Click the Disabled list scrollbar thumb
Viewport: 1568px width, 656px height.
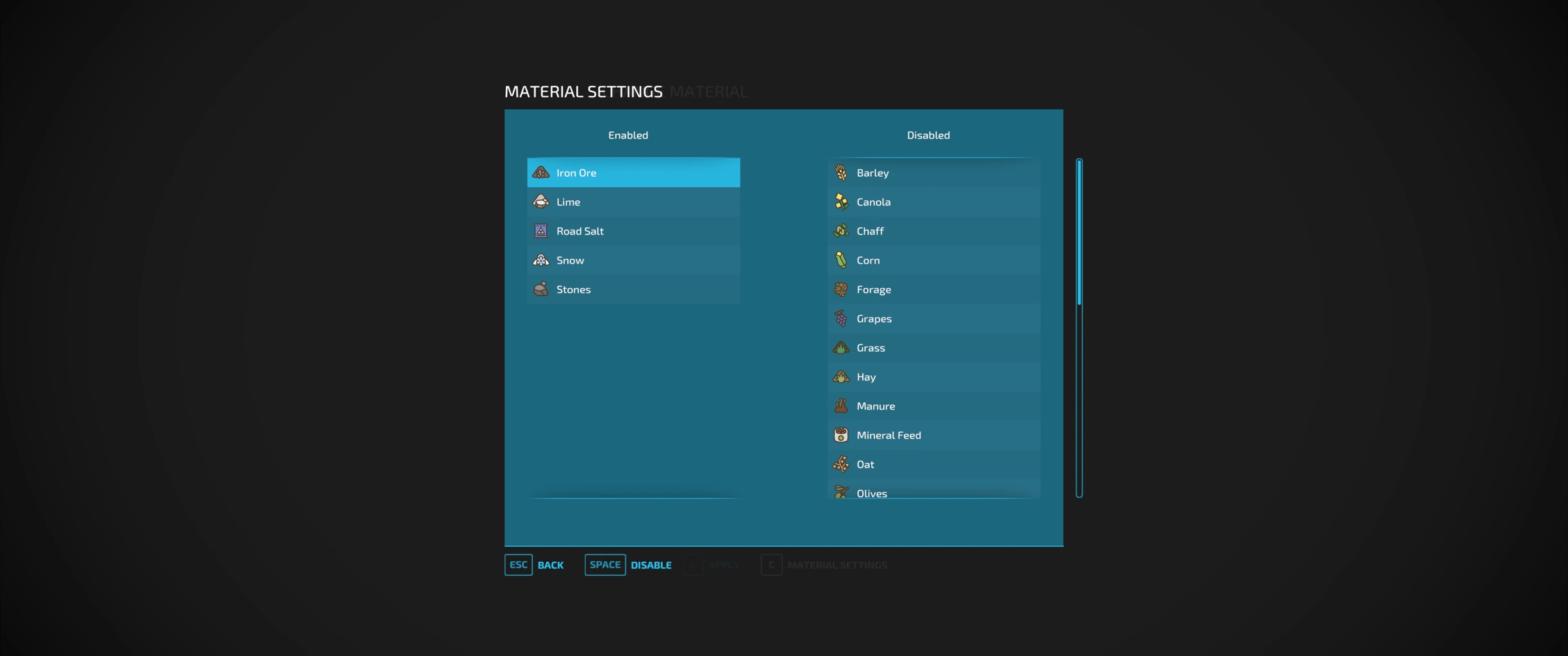click(1080, 233)
